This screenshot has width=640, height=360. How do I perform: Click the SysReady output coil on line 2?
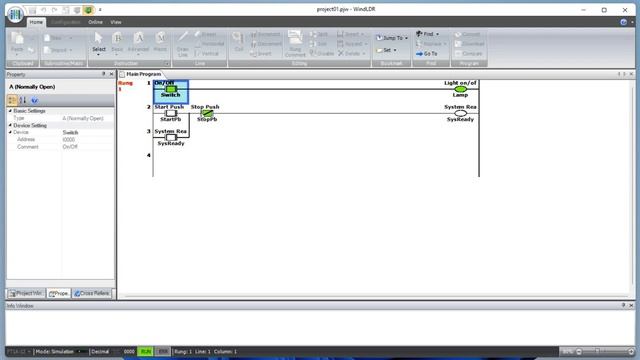[460, 113]
